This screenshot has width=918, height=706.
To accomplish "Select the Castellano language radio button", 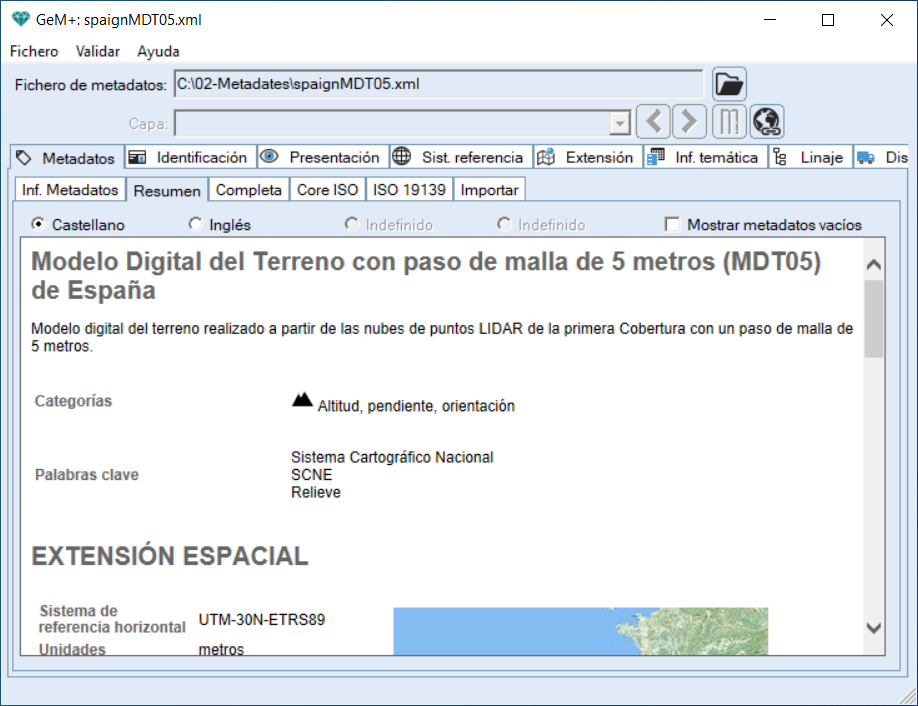I will (39, 225).
